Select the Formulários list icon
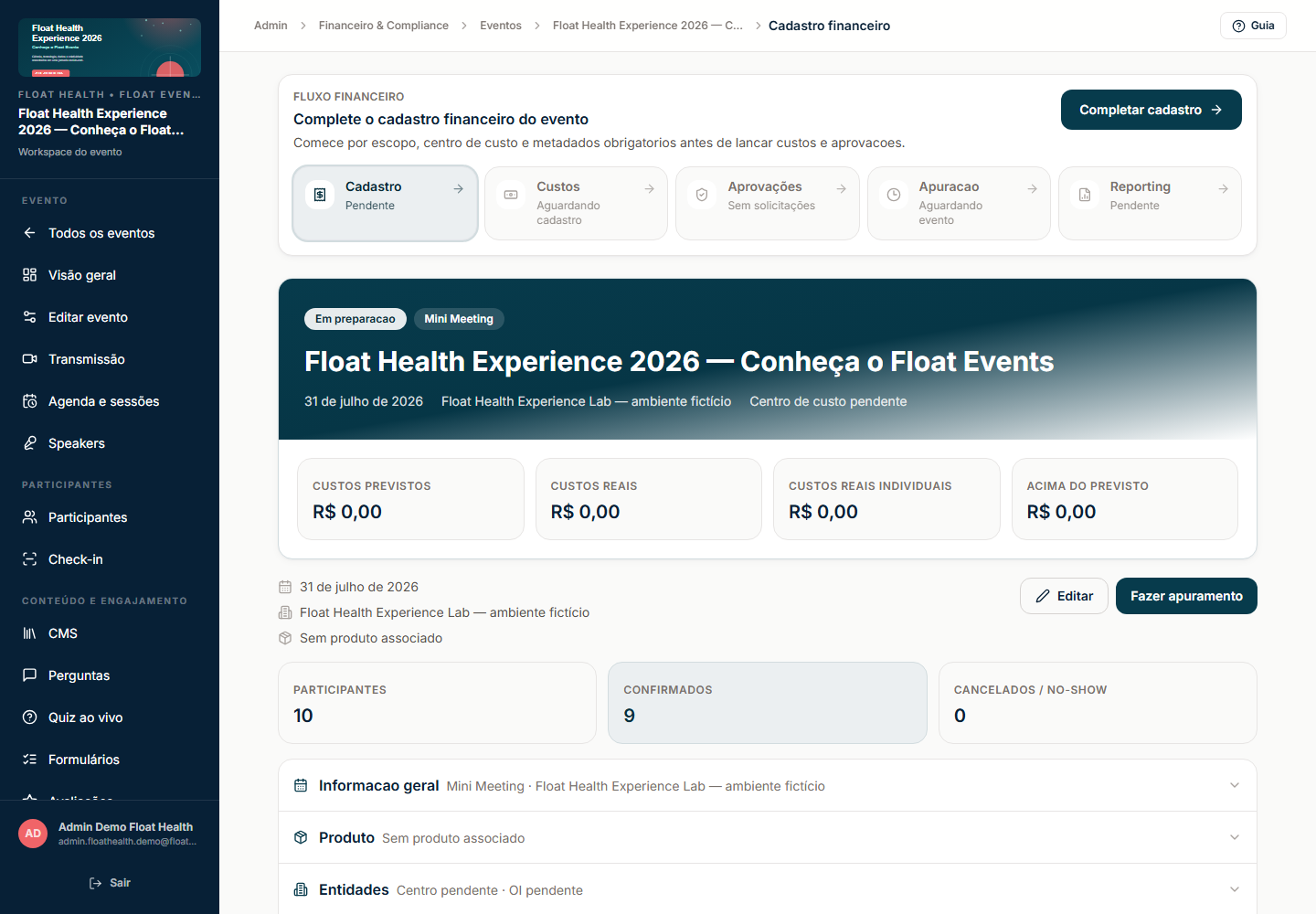The height and width of the screenshot is (914, 1316). [29, 760]
